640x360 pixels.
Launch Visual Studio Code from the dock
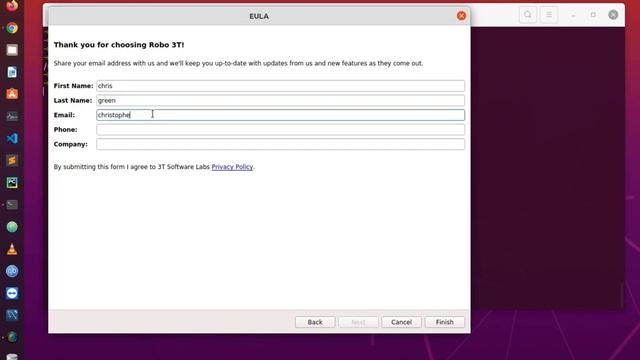tap(12, 138)
